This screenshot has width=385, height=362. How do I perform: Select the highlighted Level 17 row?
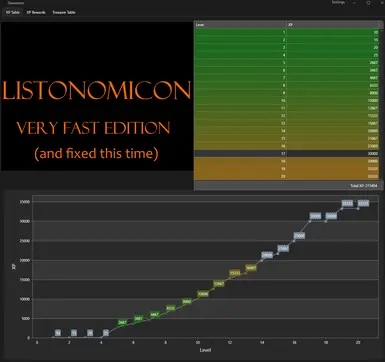click(287, 154)
